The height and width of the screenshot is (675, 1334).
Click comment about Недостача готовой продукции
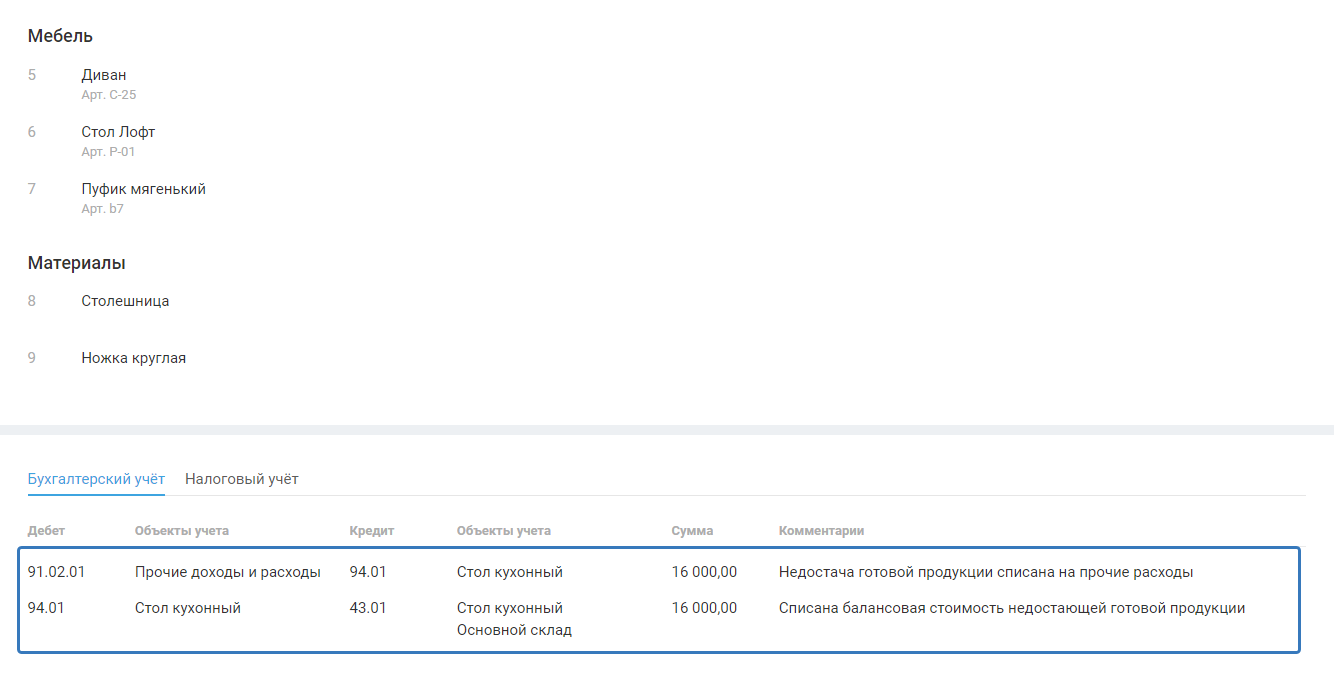point(986,572)
